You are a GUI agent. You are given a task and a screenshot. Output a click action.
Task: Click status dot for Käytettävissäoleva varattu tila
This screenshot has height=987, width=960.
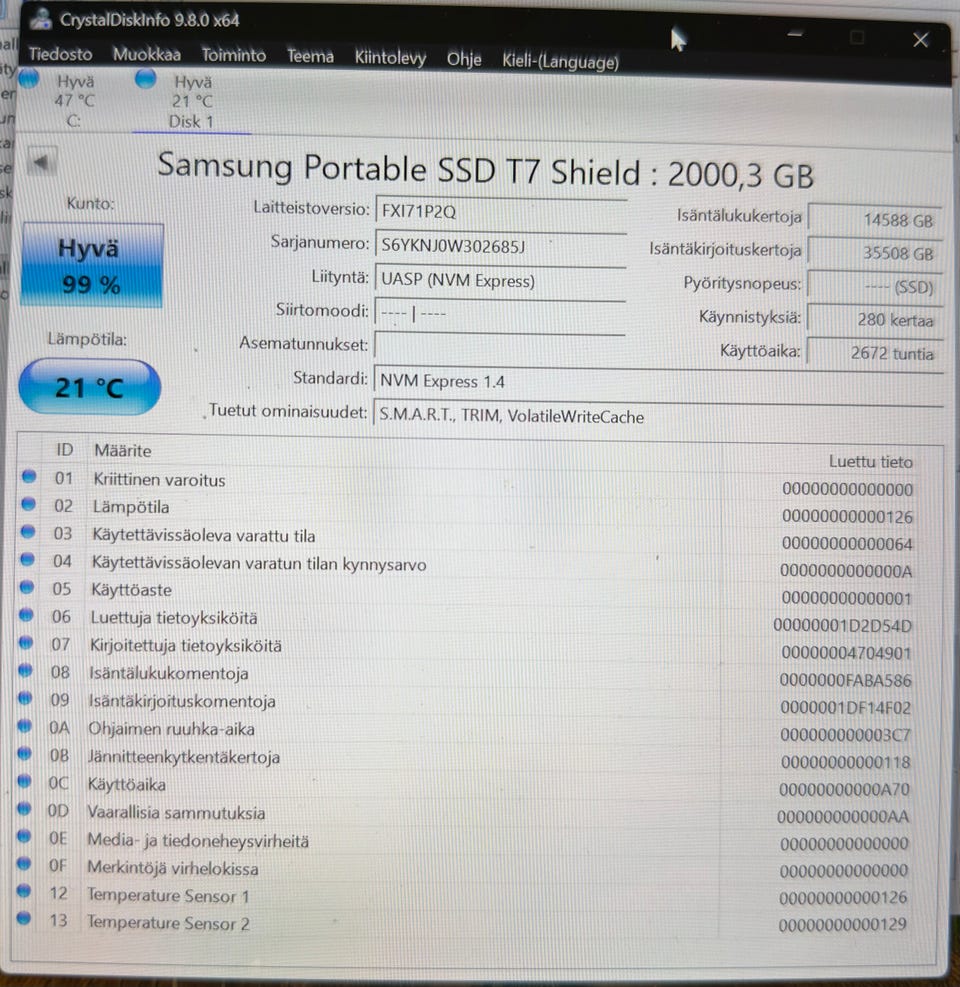28,531
